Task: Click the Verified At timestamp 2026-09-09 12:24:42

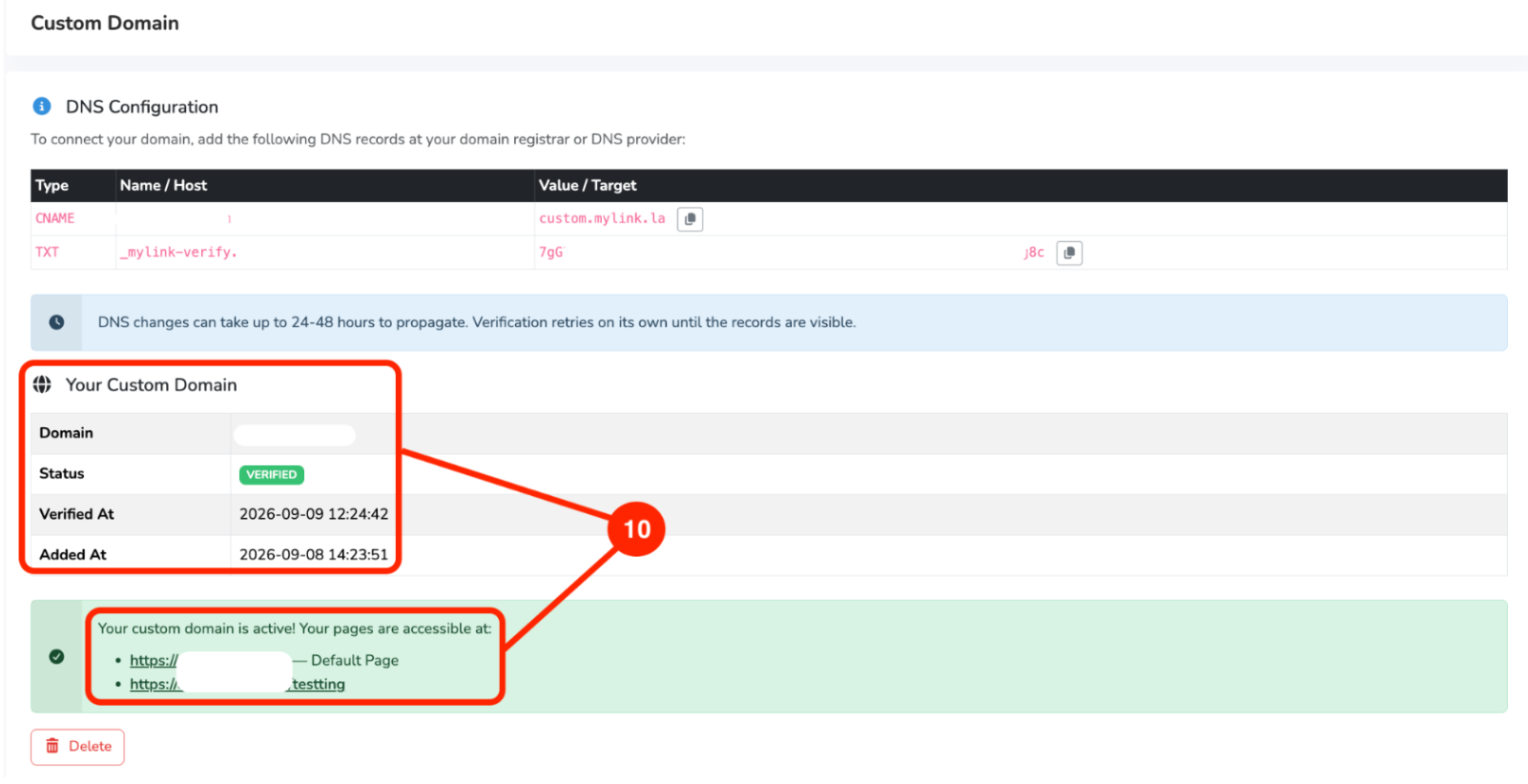Action: pyautogui.click(x=314, y=514)
